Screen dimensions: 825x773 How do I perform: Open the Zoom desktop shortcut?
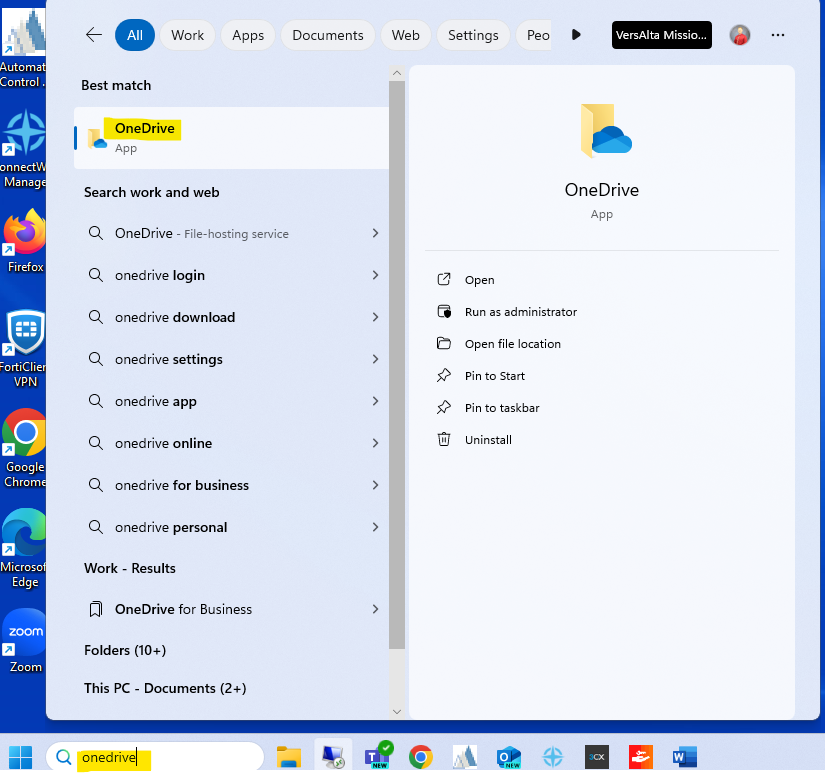23,641
